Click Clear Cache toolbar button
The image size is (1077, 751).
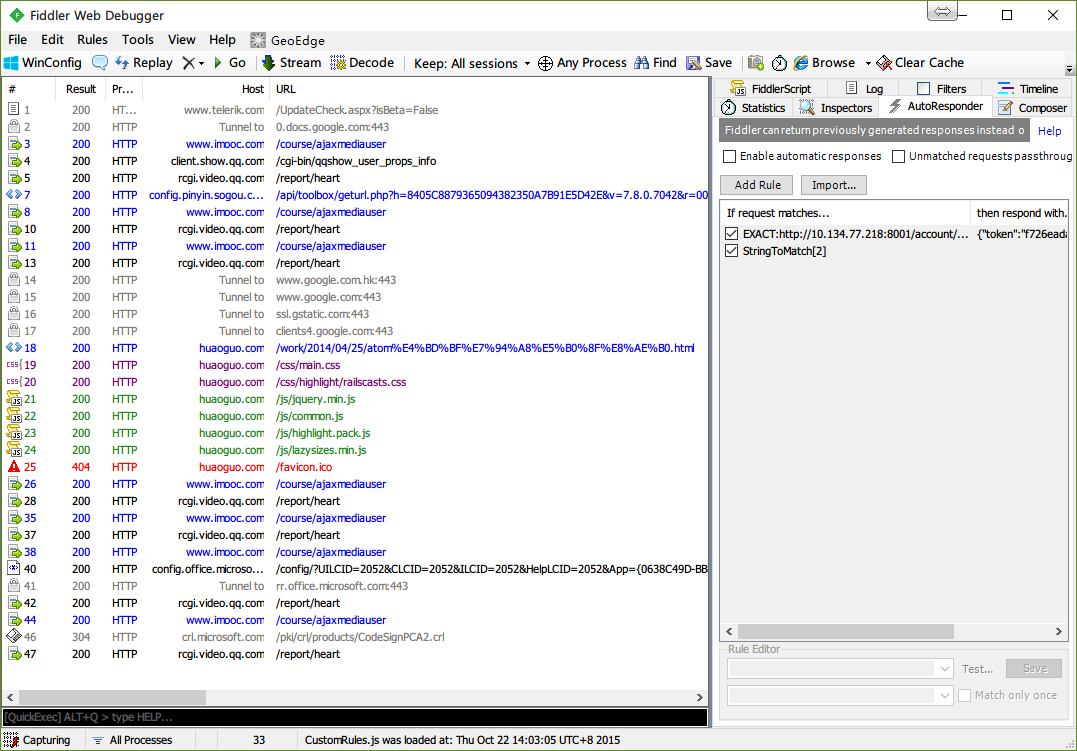[x=920, y=63]
